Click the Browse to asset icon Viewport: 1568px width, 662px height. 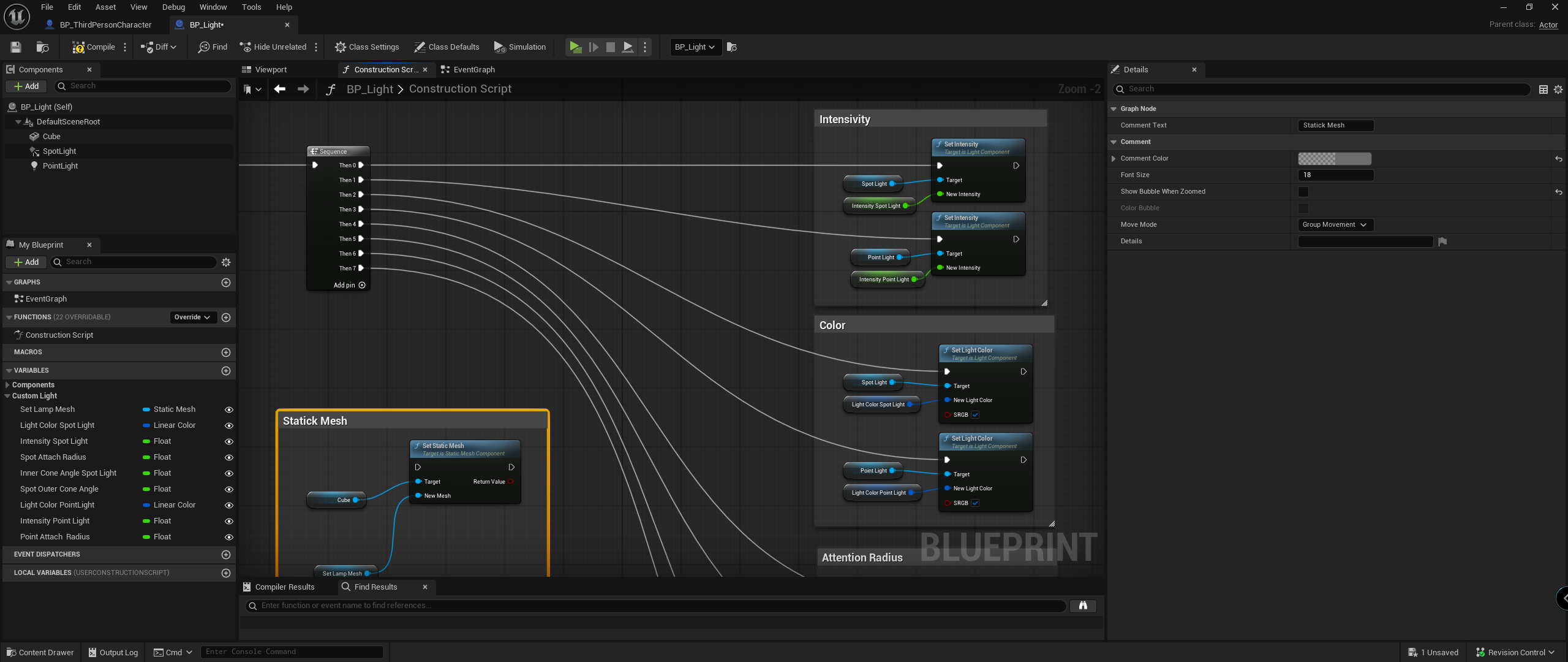pos(42,47)
